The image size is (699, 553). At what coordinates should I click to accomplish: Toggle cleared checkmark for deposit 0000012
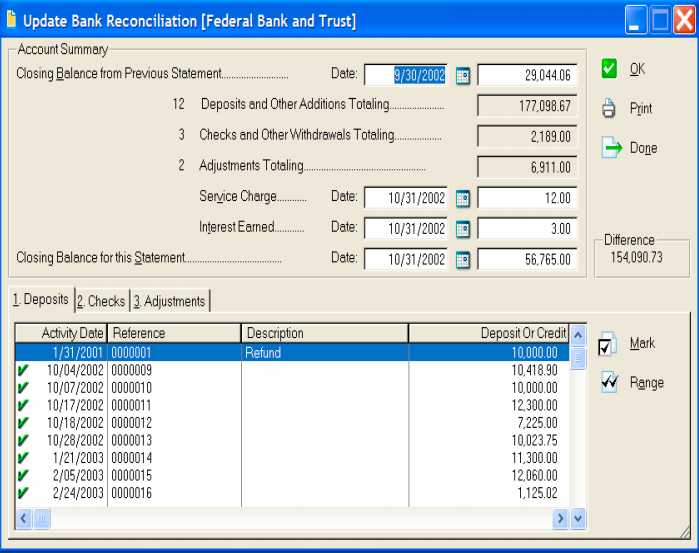(23, 422)
